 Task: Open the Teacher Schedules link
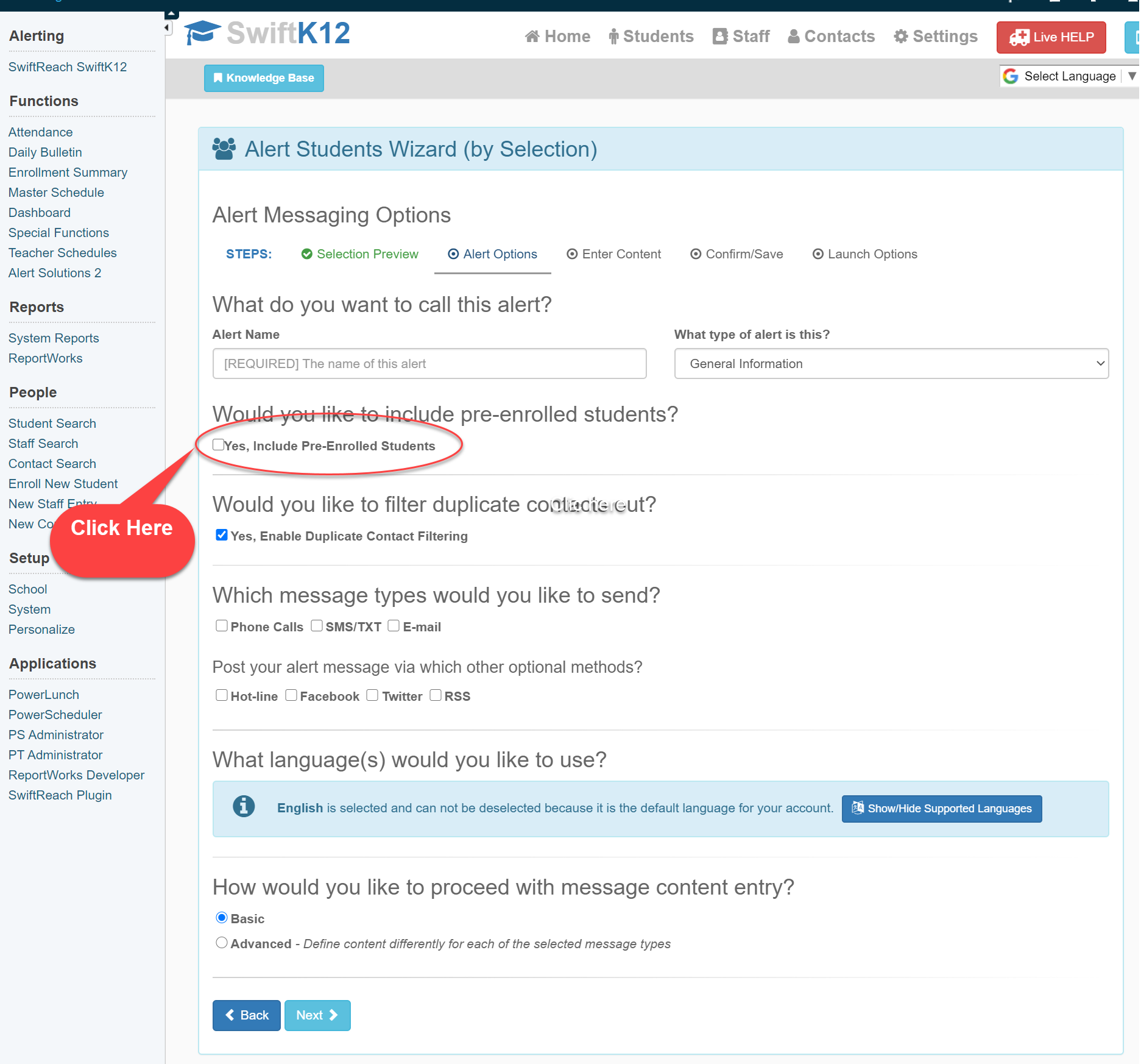[63, 253]
